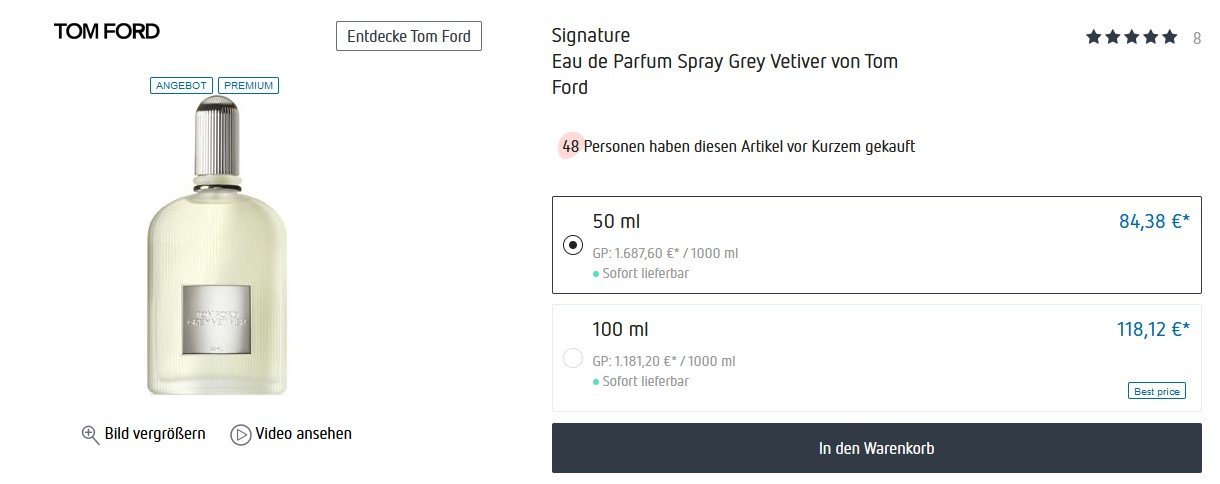Click the play icon for Video ansehen
The height and width of the screenshot is (484, 1220).
tap(240, 434)
